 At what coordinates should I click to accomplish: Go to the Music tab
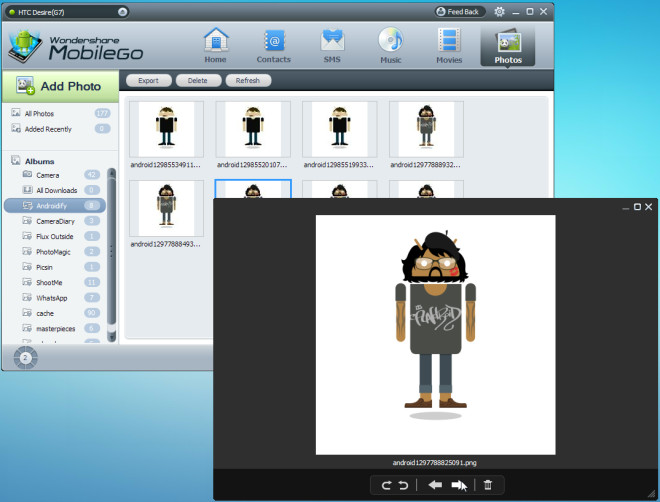pos(391,45)
